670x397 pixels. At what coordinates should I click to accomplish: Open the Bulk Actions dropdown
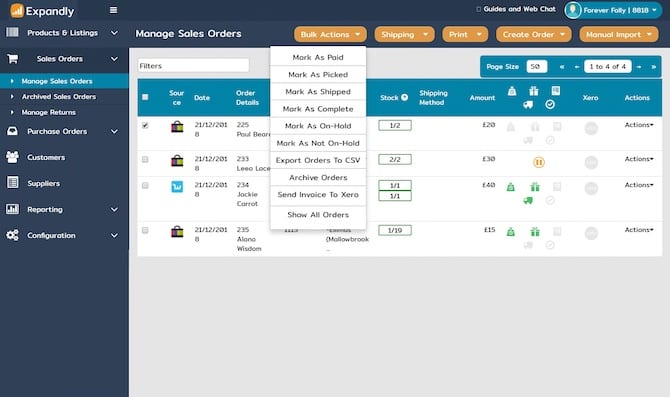330,34
